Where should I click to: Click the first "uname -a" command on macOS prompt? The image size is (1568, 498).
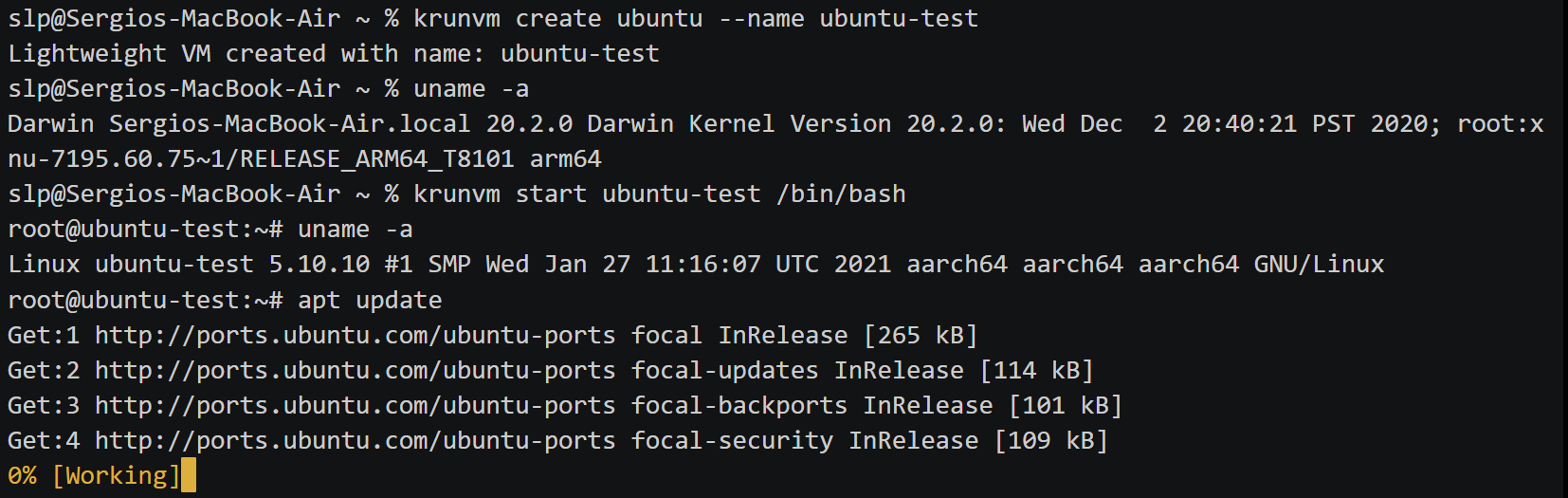(x=471, y=88)
